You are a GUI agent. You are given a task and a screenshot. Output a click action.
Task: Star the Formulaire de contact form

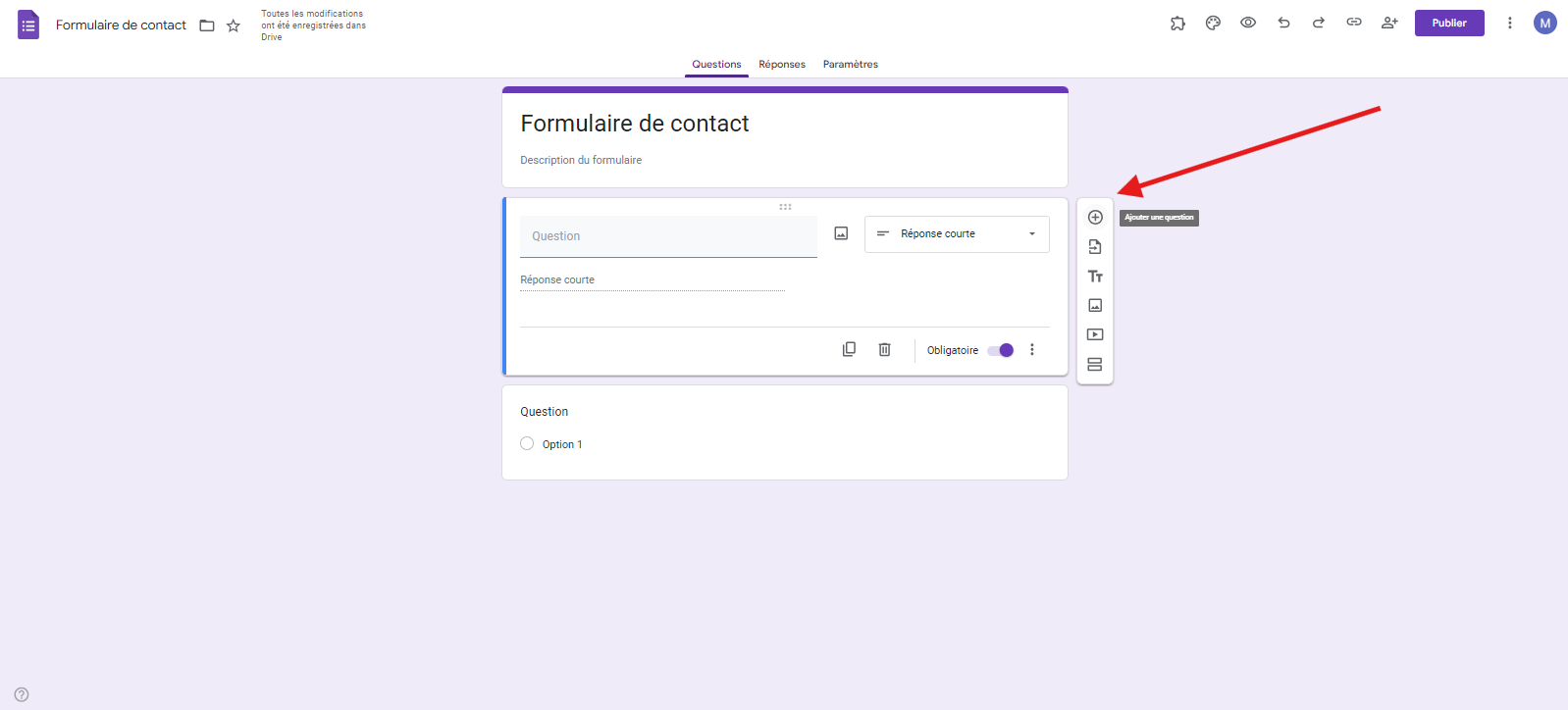tap(234, 25)
